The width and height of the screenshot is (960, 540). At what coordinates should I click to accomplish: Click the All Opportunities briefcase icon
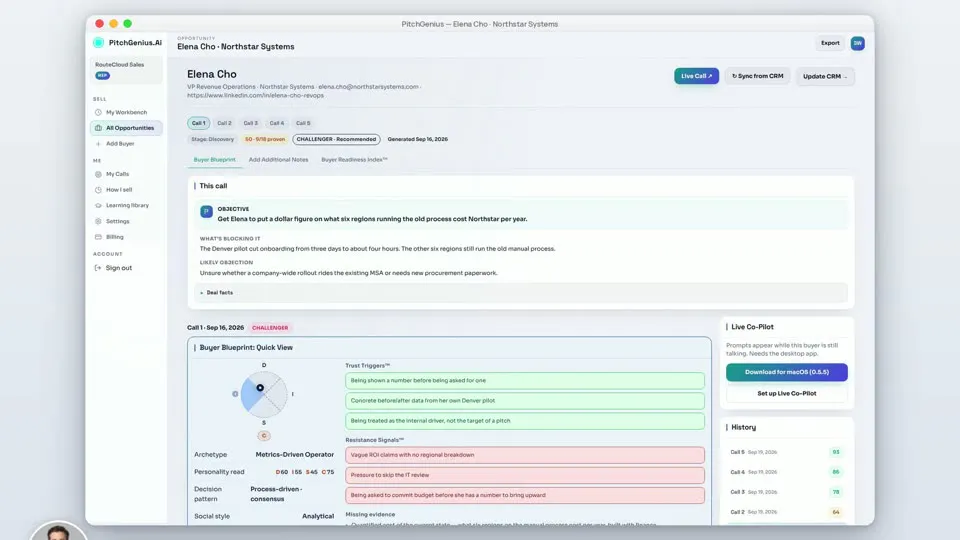point(98,128)
